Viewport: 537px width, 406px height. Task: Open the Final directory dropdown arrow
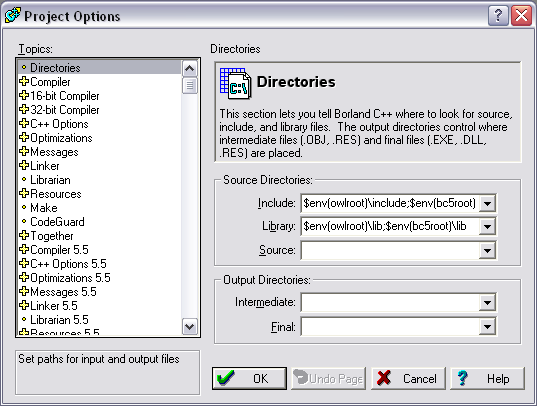click(487, 327)
